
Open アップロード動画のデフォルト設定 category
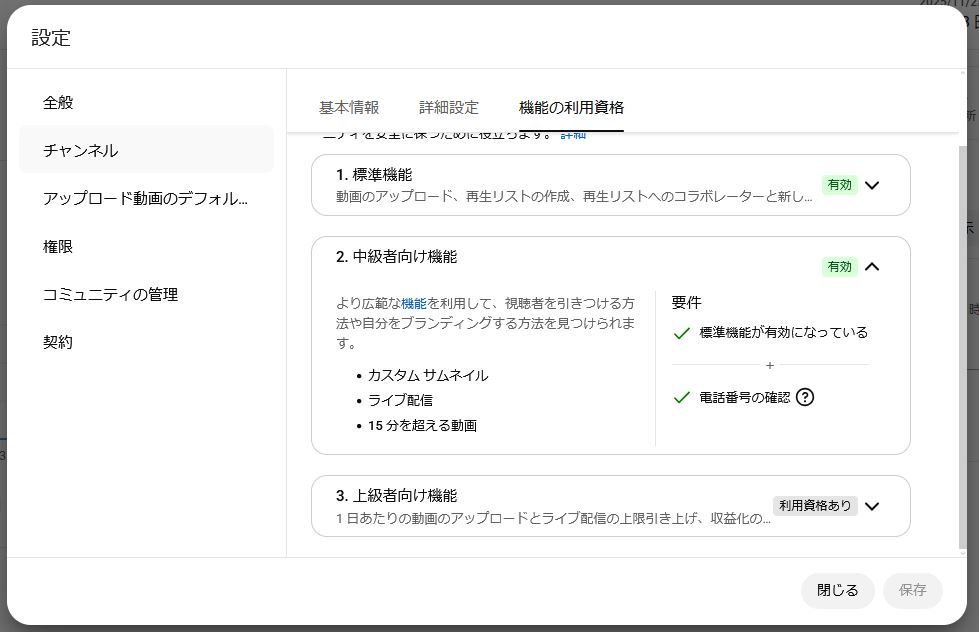[x=145, y=198]
